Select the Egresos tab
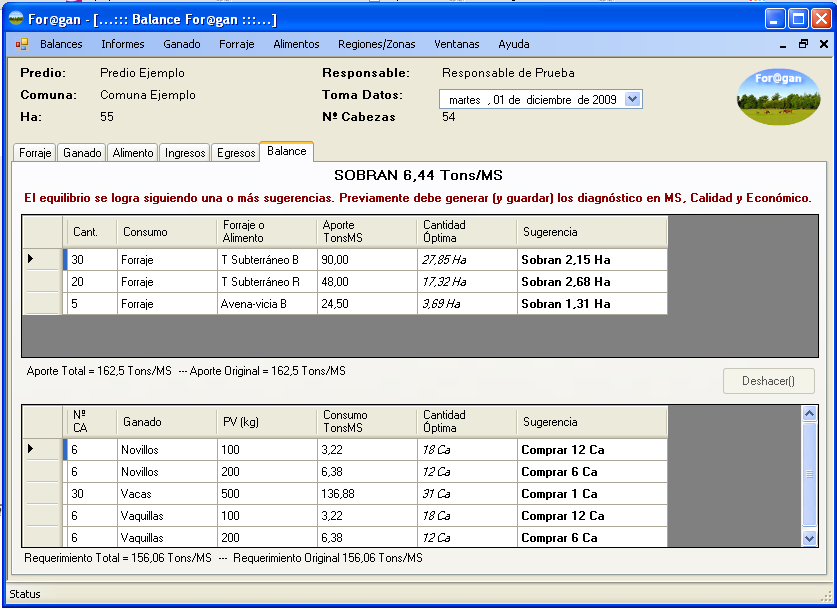The image size is (837, 610). tap(236, 153)
